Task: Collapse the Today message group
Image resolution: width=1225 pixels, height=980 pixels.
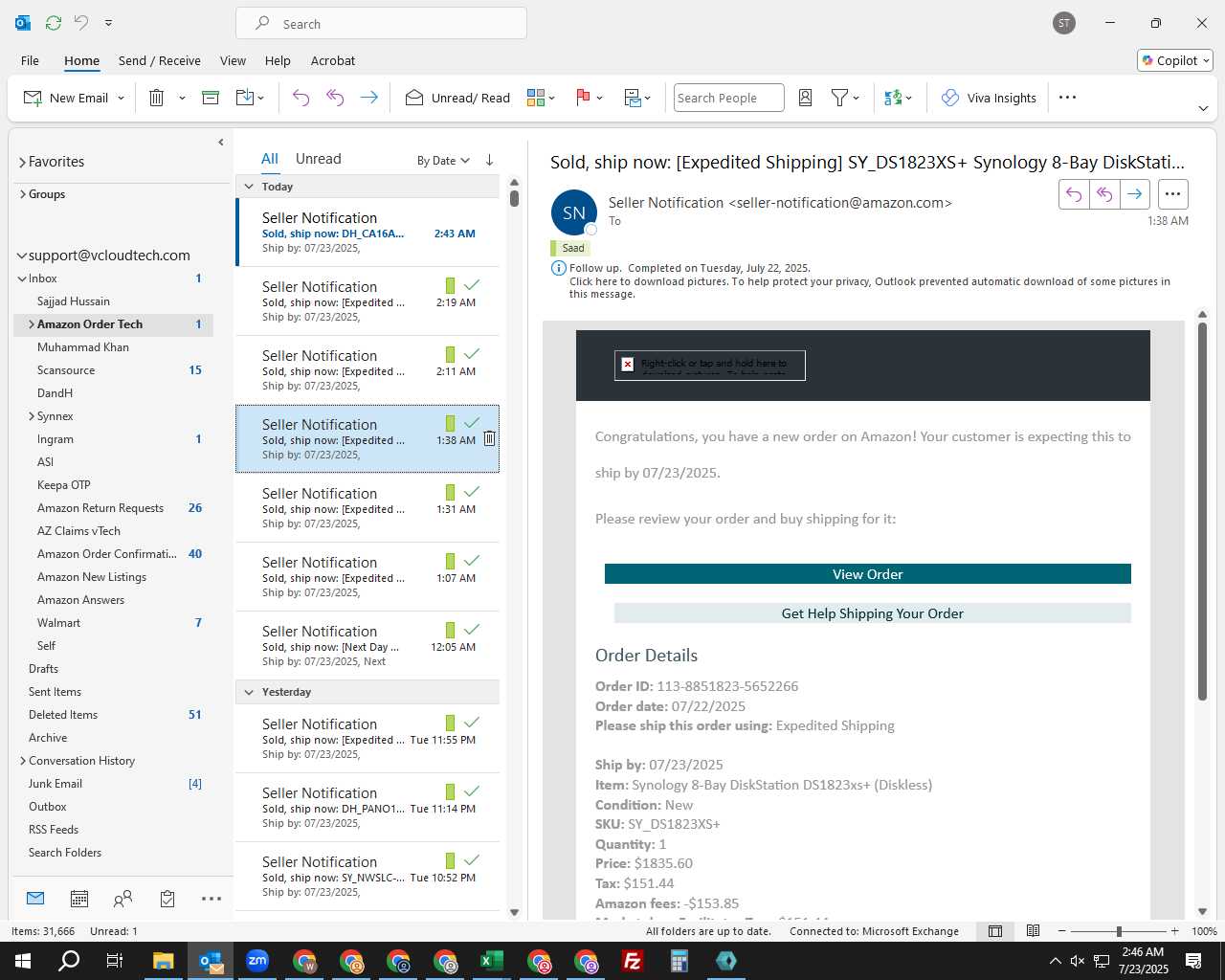Action: tap(249, 187)
